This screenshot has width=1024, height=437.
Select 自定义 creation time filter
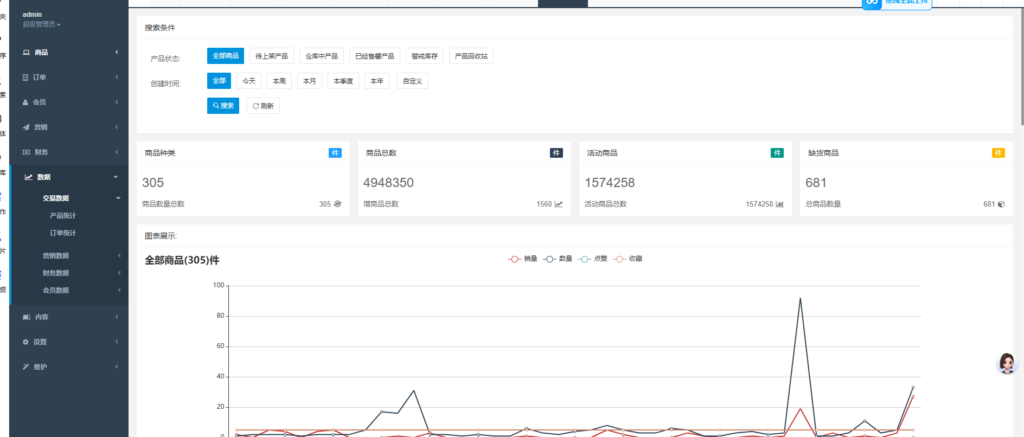click(x=413, y=81)
